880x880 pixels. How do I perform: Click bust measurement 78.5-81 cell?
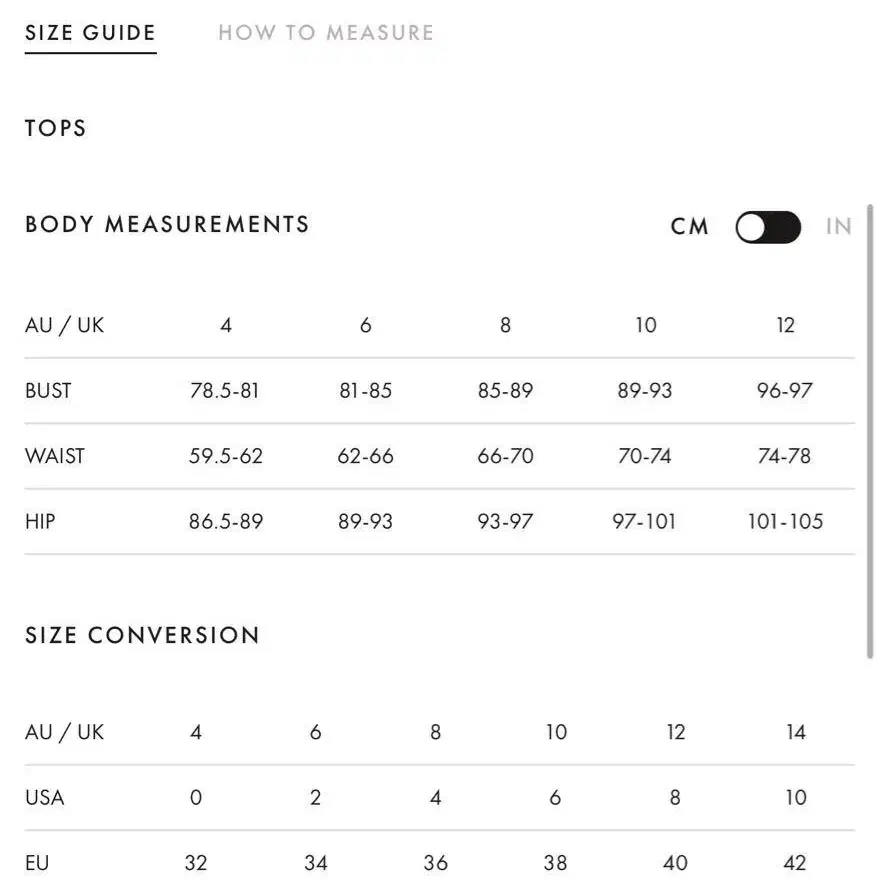click(x=225, y=390)
